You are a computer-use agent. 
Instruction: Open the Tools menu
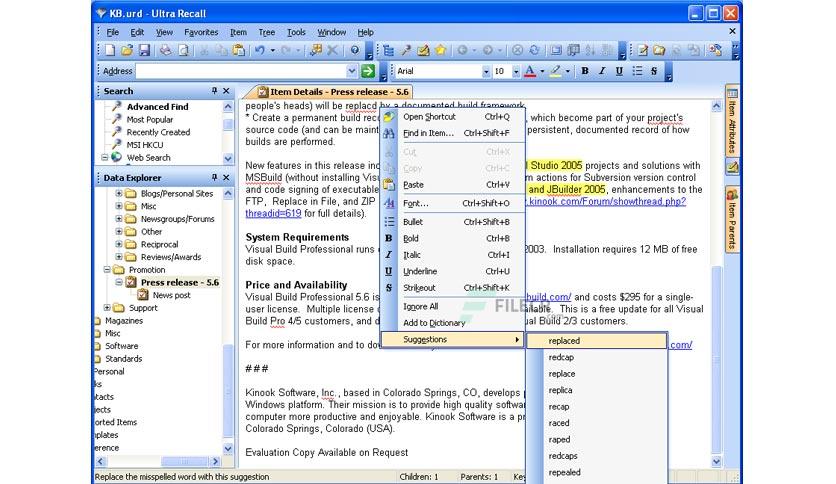296,32
